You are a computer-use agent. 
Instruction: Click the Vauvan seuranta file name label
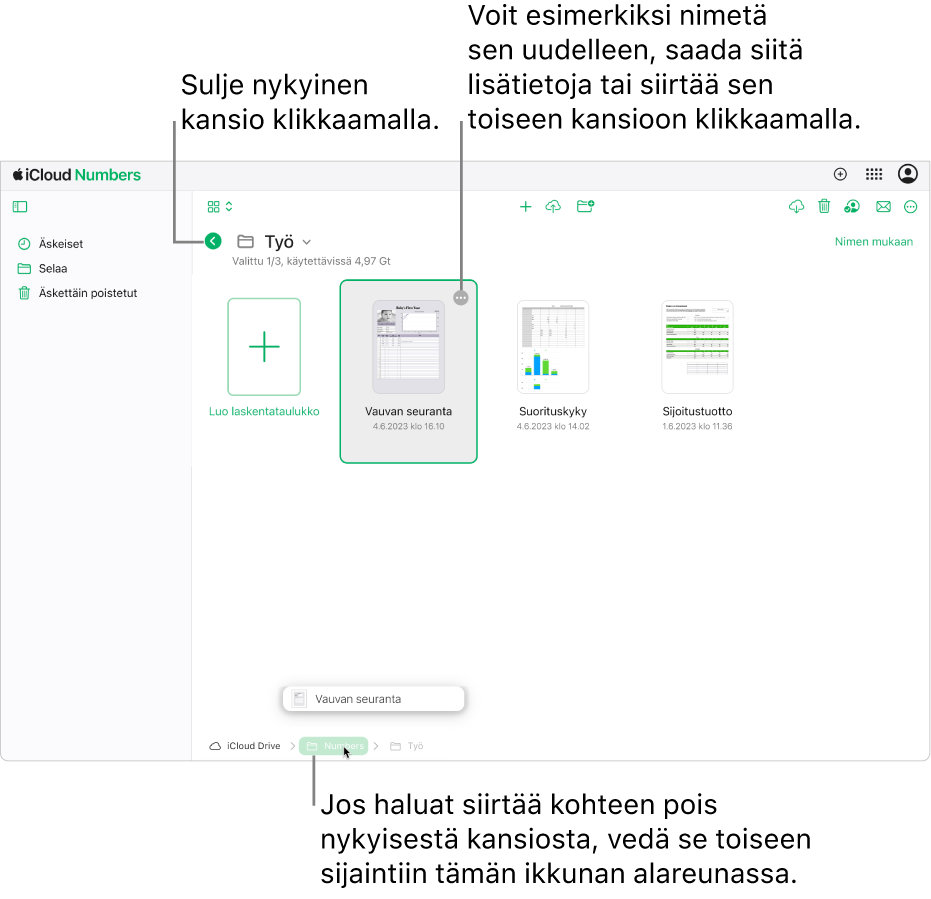click(408, 411)
